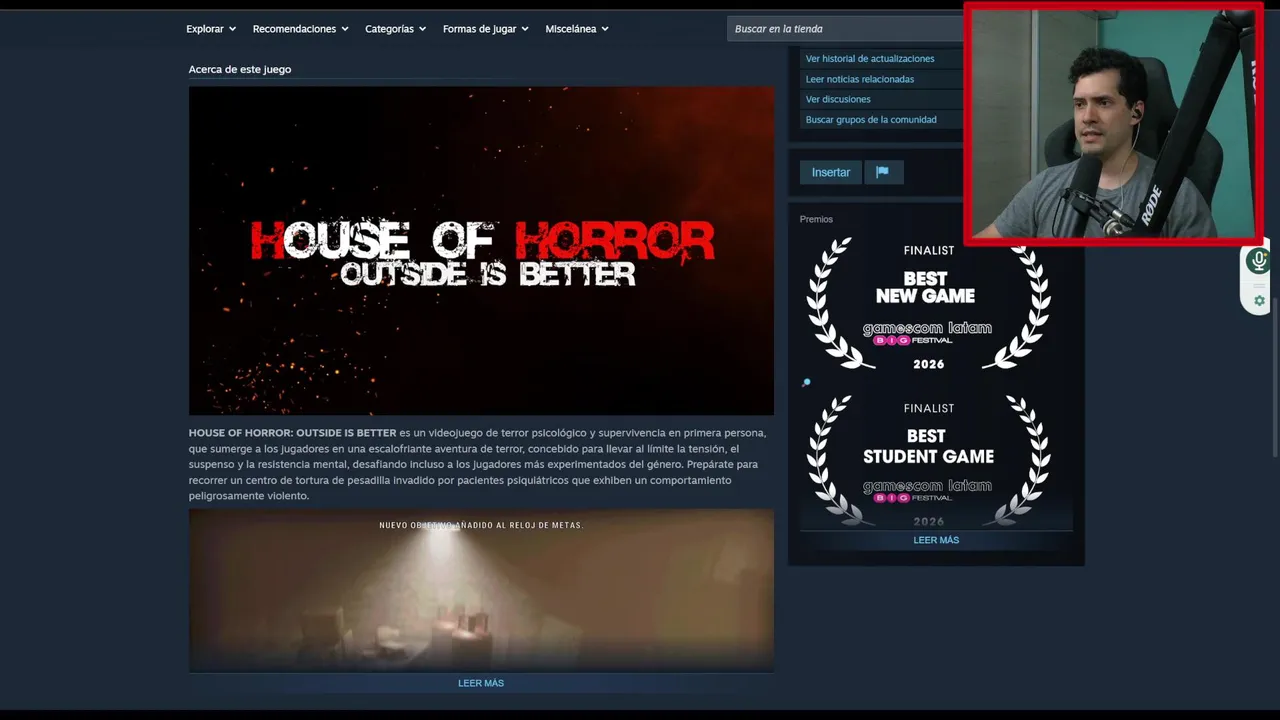Screen dimensions: 1280x720
Task: Expand the Miscelánea dropdown
Action: 577,29
